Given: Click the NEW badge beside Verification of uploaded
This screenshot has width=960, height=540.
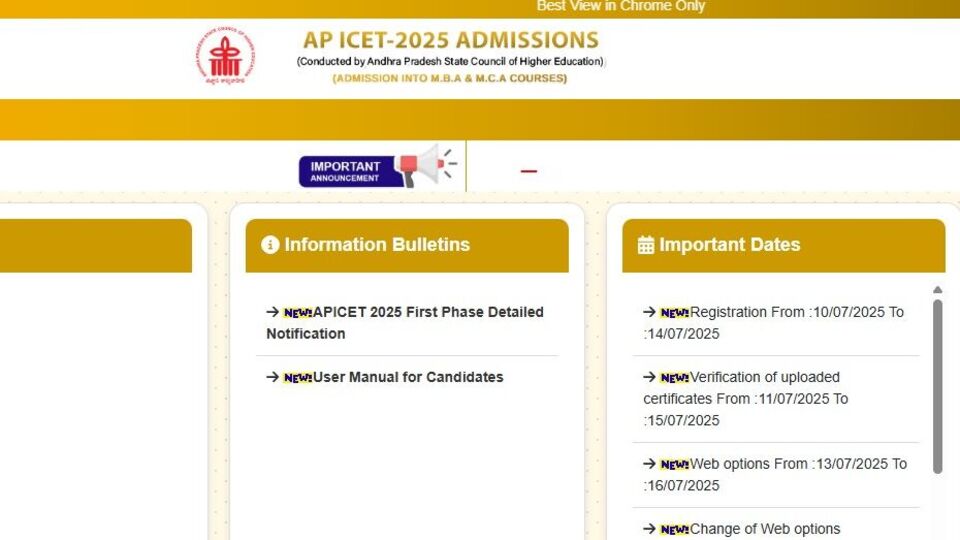Looking at the screenshot, I should [675, 378].
